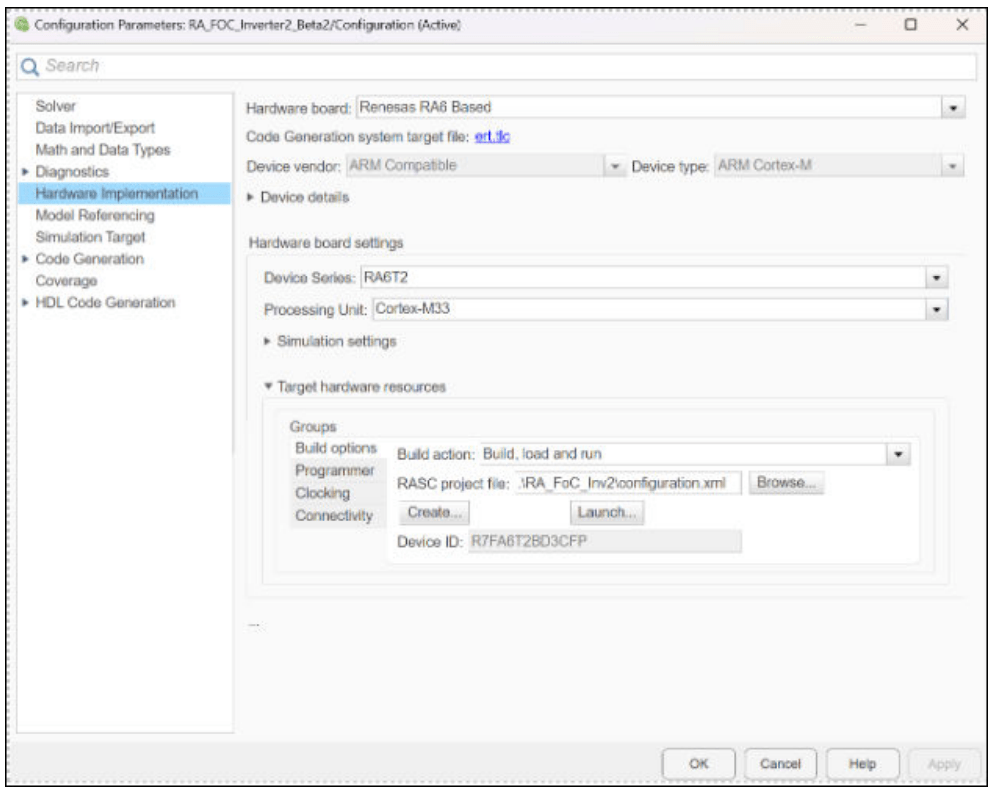This screenshot has height=789, width=994.
Task: Select Solver in the left pane
Action: pyautogui.click(x=56, y=106)
